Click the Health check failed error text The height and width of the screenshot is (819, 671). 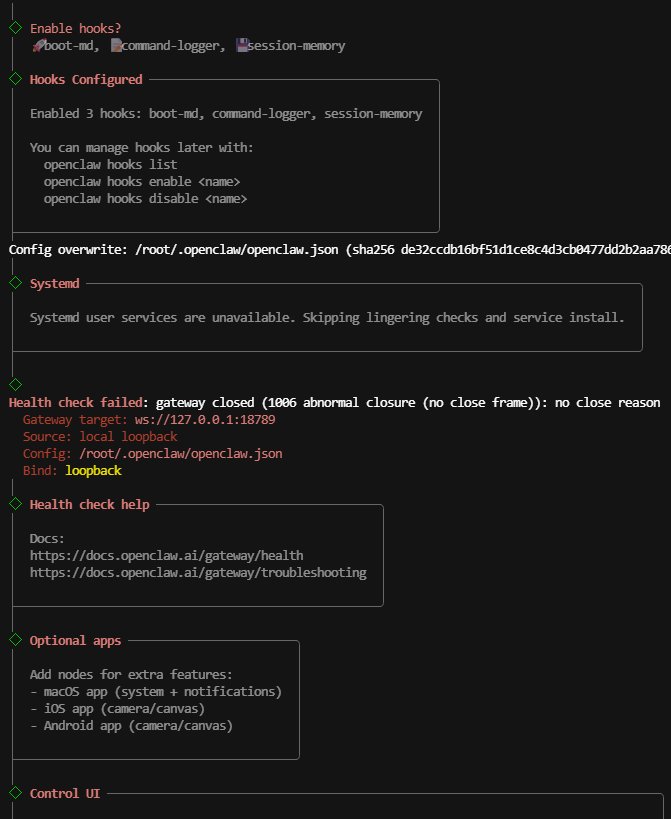point(78,402)
